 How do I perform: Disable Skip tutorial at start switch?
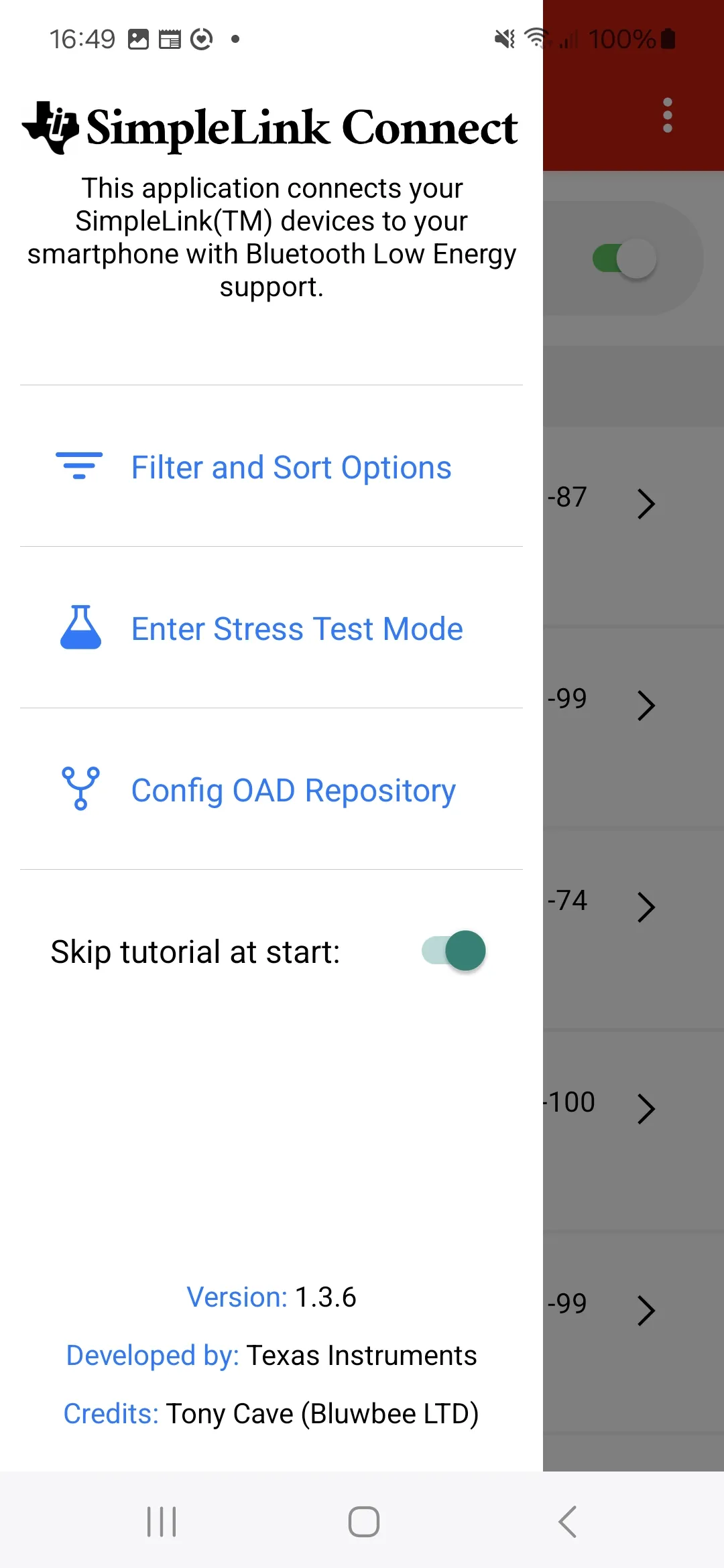(454, 951)
